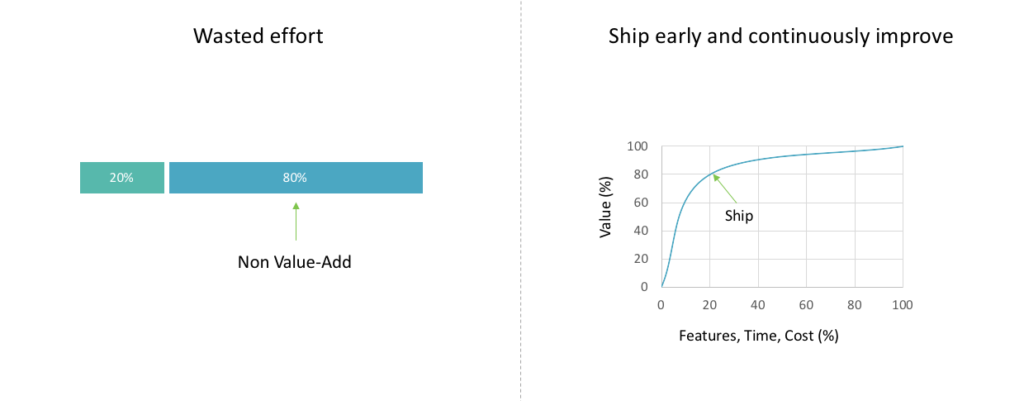Click the blue 80% bar segment
The width and height of the screenshot is (1024, 401).
[296, 178]
